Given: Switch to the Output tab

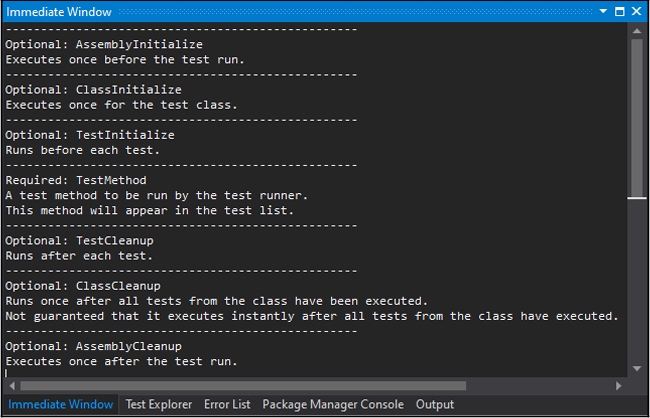Looking at the screenshot, I should [434, 405].
